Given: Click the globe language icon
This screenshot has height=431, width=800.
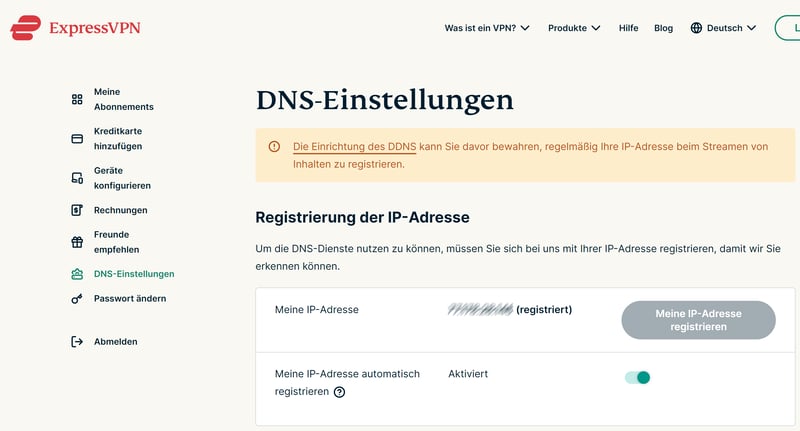Looking at the screenshot, I should (696, 28).
